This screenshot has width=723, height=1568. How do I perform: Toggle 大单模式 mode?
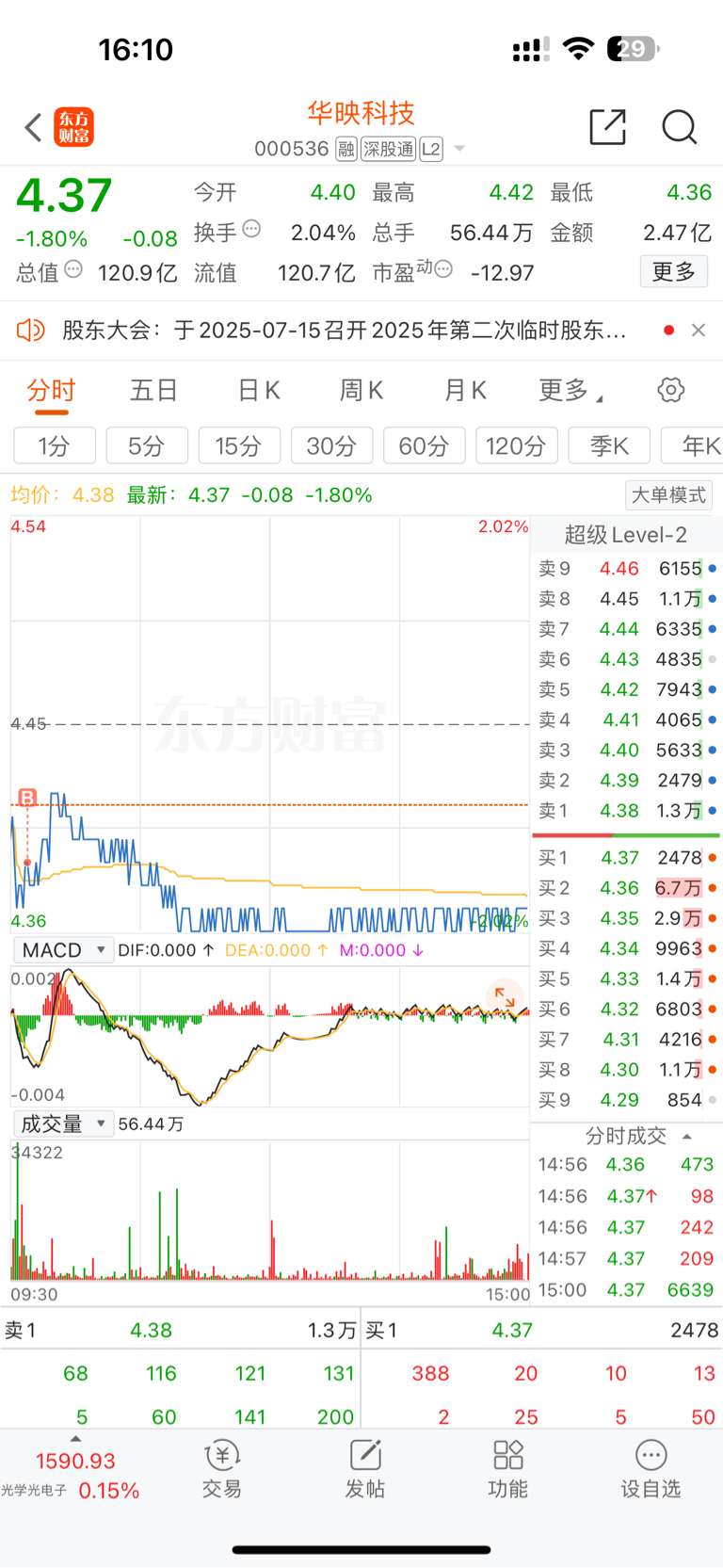coord(668,494)
